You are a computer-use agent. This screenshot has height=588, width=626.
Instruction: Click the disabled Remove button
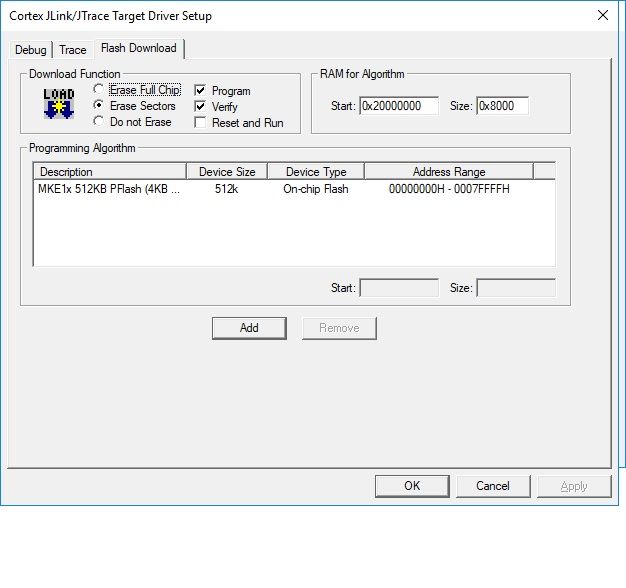pyautogui.click(x=339, y=328)
